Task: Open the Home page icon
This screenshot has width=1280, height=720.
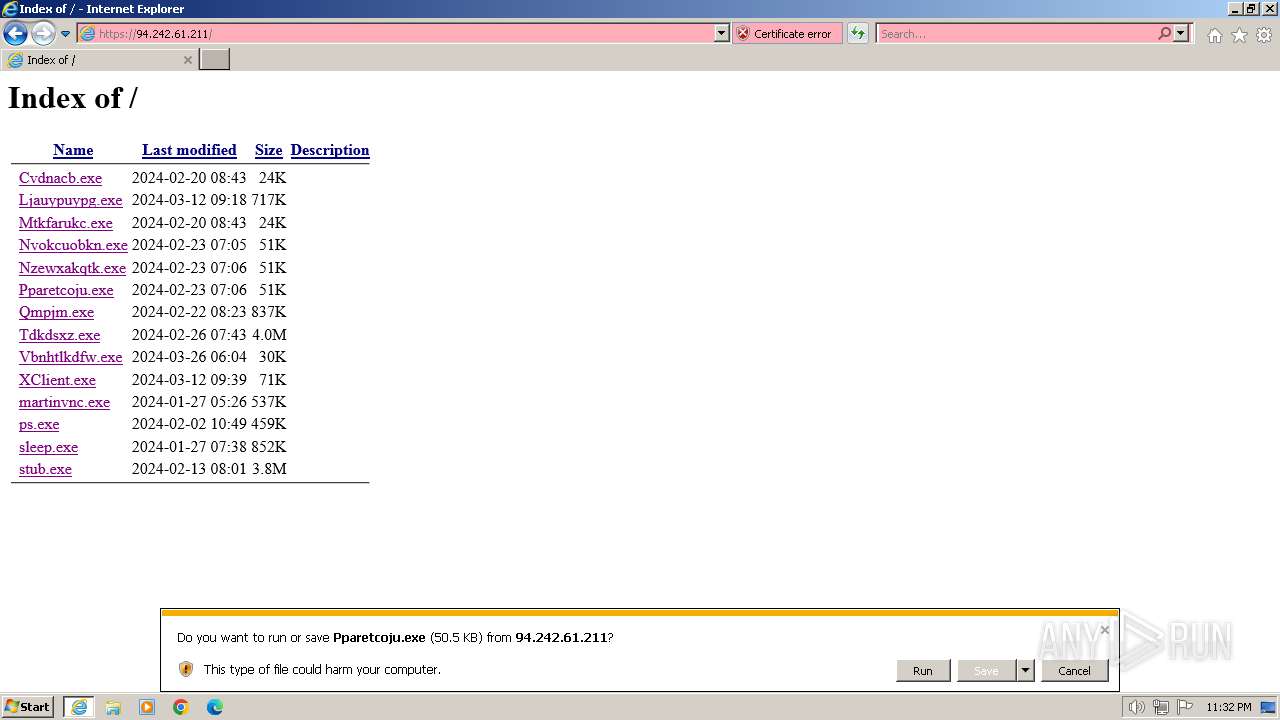Action: [1214, 35]
